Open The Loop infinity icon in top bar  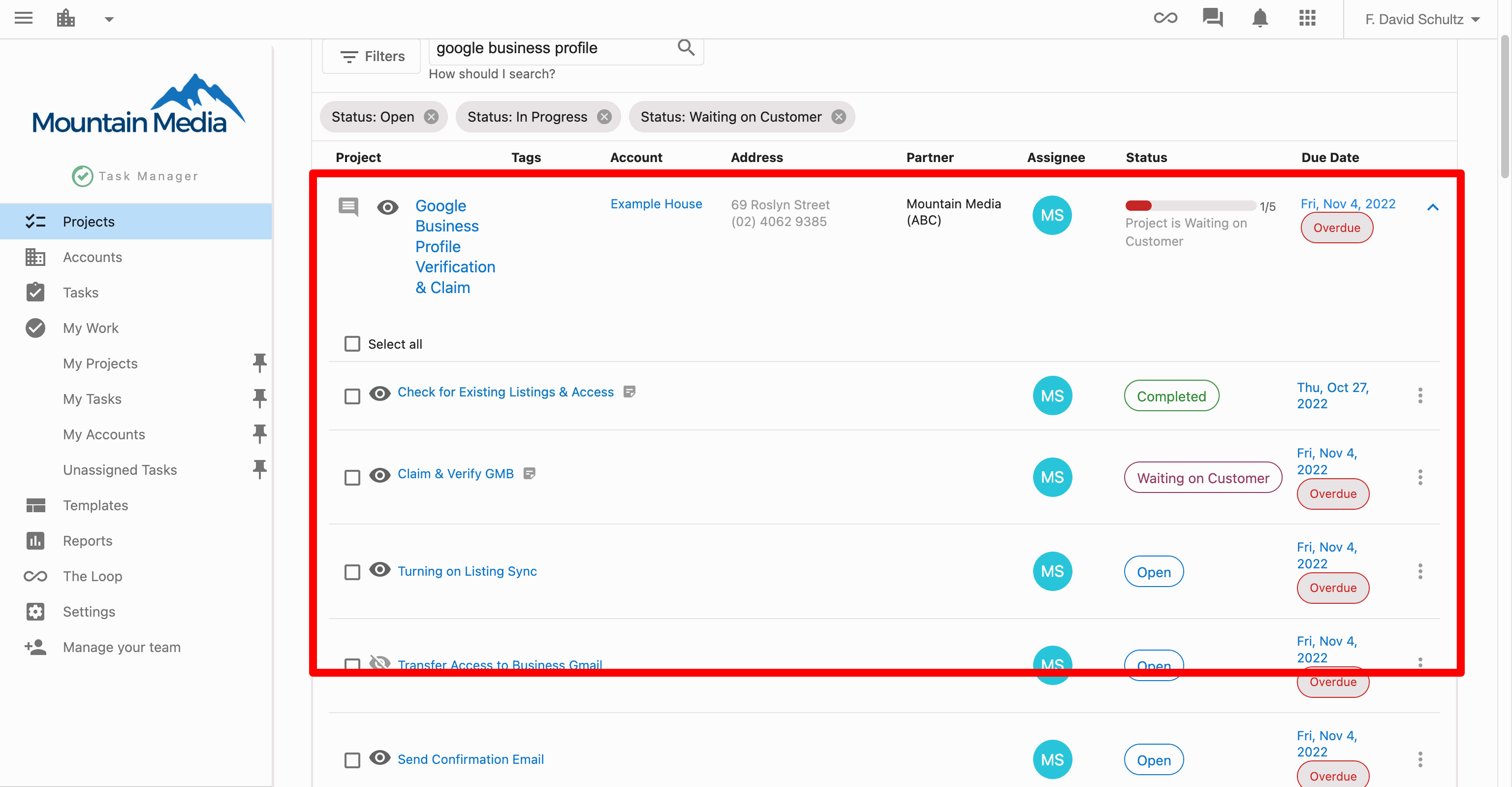point(1165,18)
